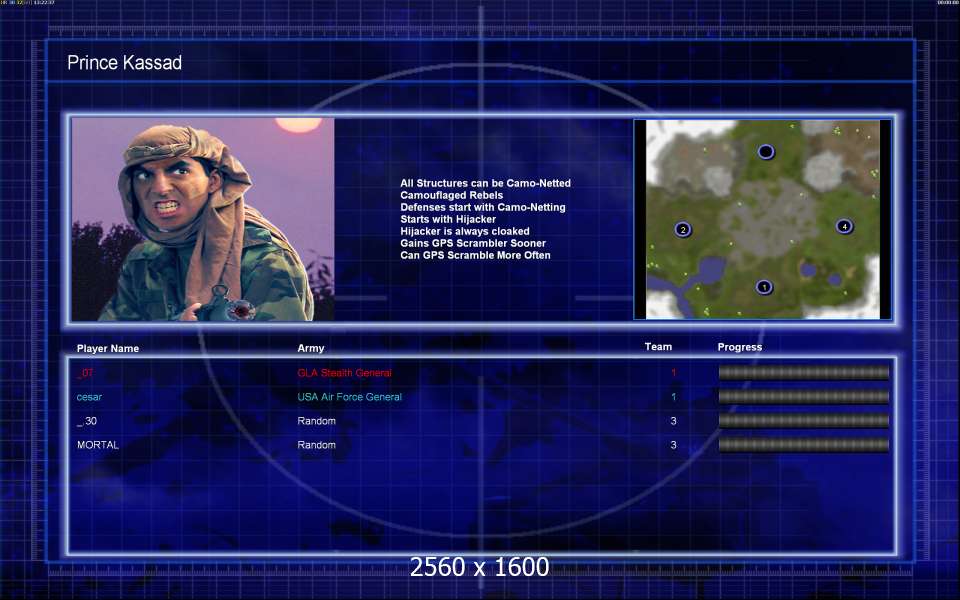Click 'USA Air Force General' army entry
This screenshot has width=960, height=600.
click(x=350, y=397)
